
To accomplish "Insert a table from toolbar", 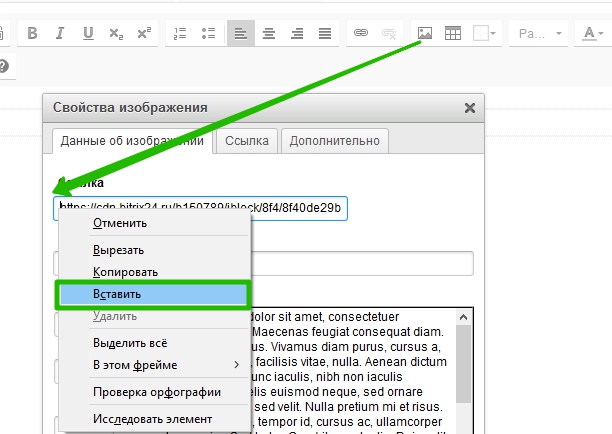I will coord(453,33).
